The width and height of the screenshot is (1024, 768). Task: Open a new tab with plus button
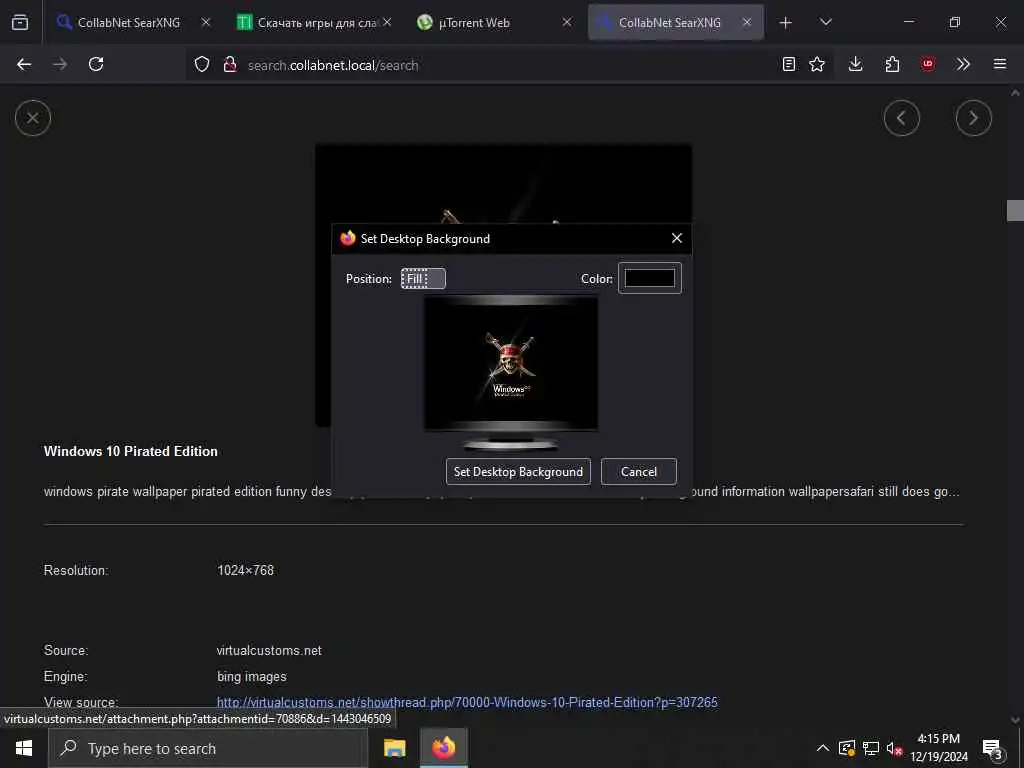pos(786,23)
